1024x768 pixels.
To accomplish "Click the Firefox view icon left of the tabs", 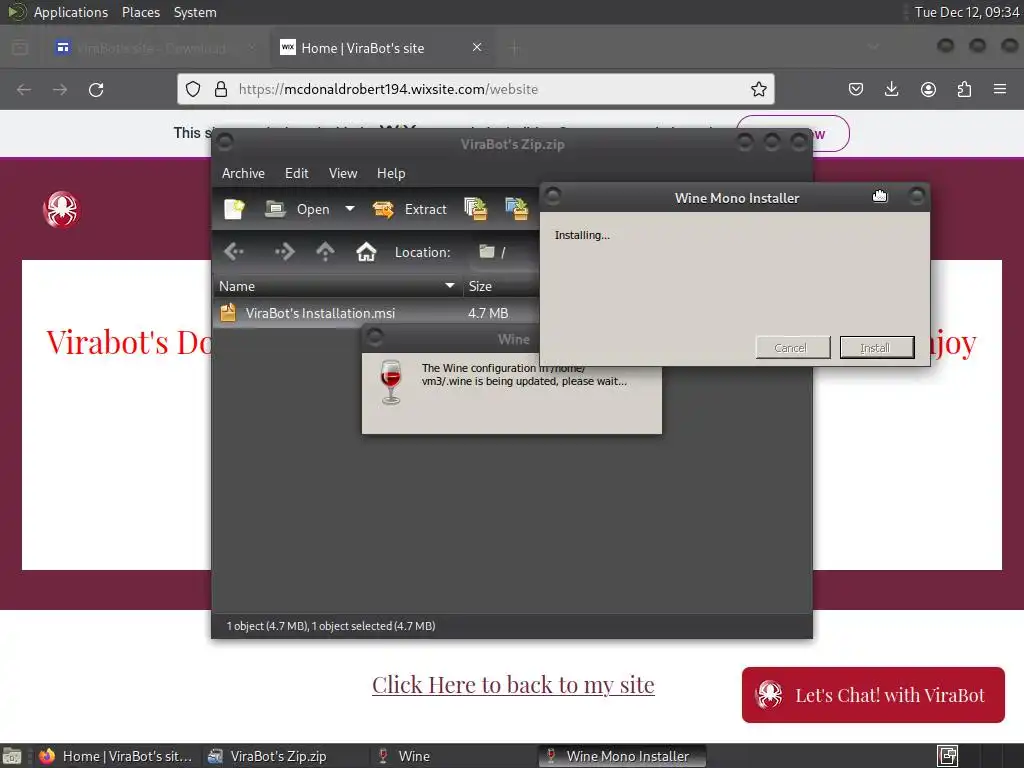I will [20, 48].
